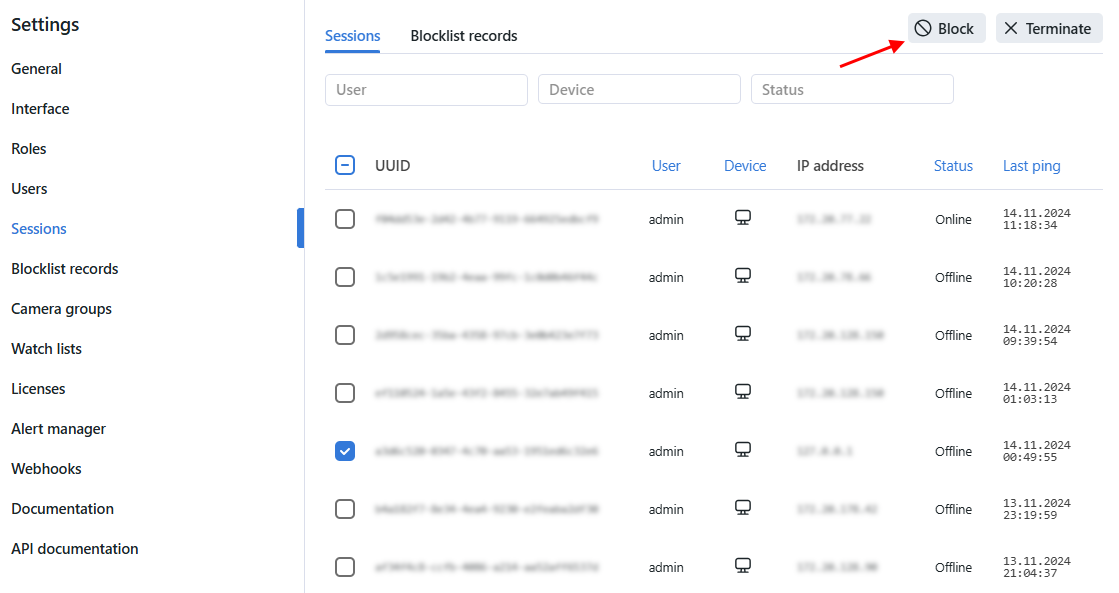The width and height of the screenshot is (1119, 593).
Task: Sort sessions by Last ping column
Action: (1031, 166)
